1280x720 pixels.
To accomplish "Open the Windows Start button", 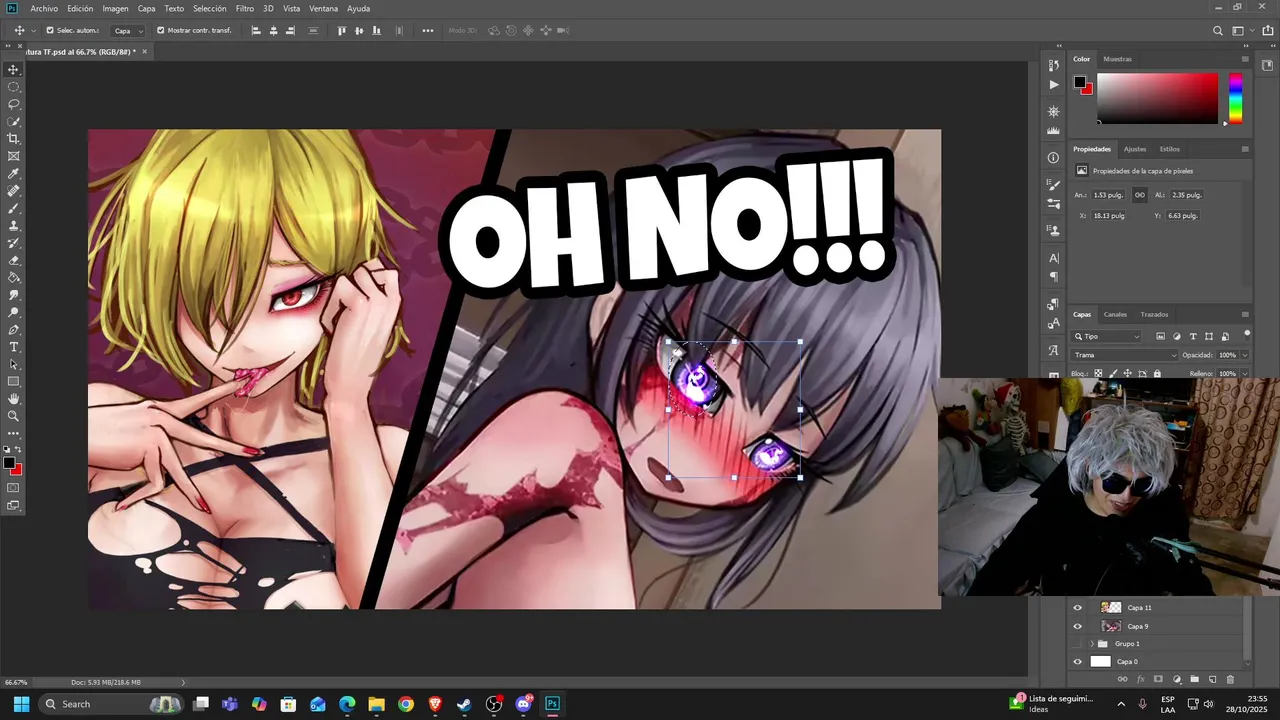I will coord(21,704).
